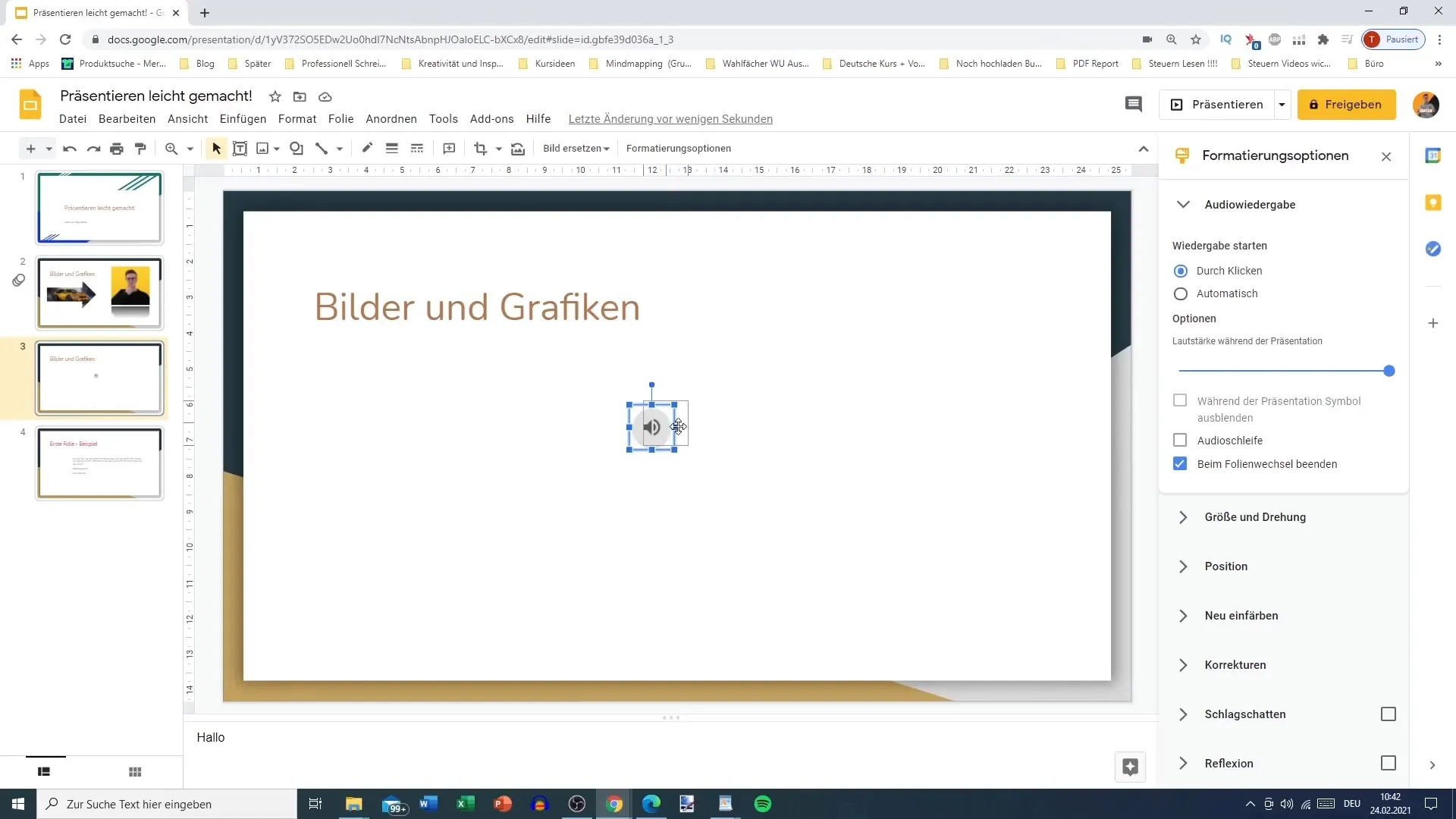Open the Bild ersetzen dropdown
The image size is (1456, 819).
click(x=576, y=149)
